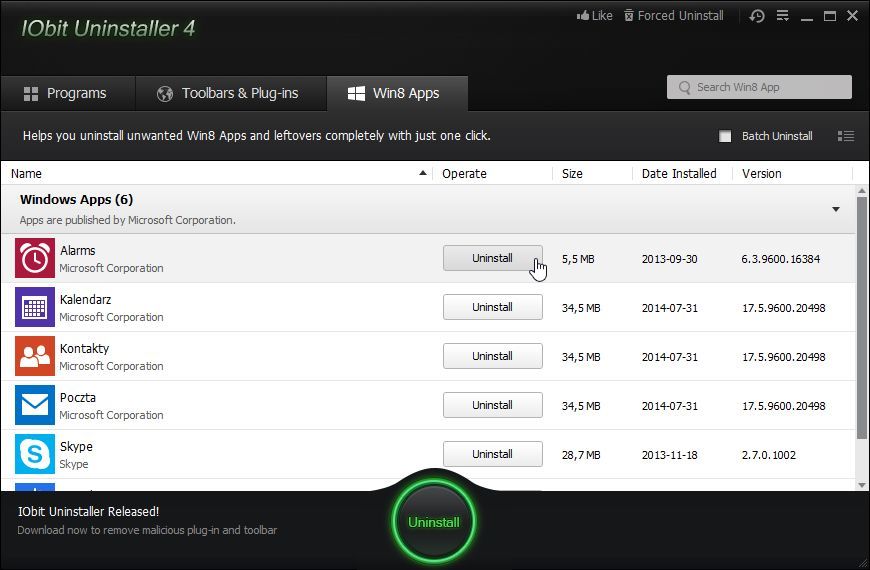Uninstall the Skype app

tap(493, 454)
